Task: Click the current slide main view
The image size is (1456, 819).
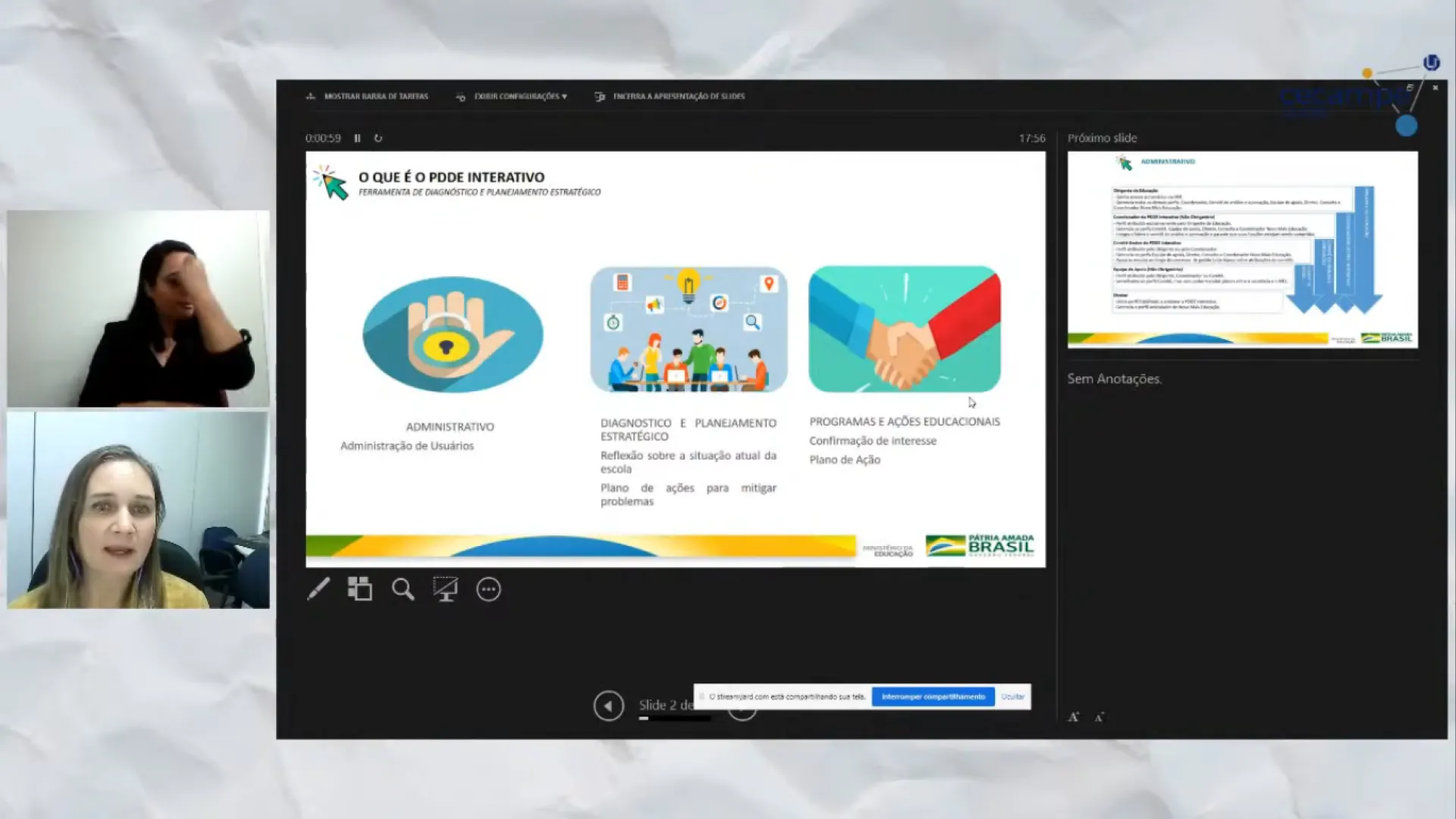Action: coord(675,359)
